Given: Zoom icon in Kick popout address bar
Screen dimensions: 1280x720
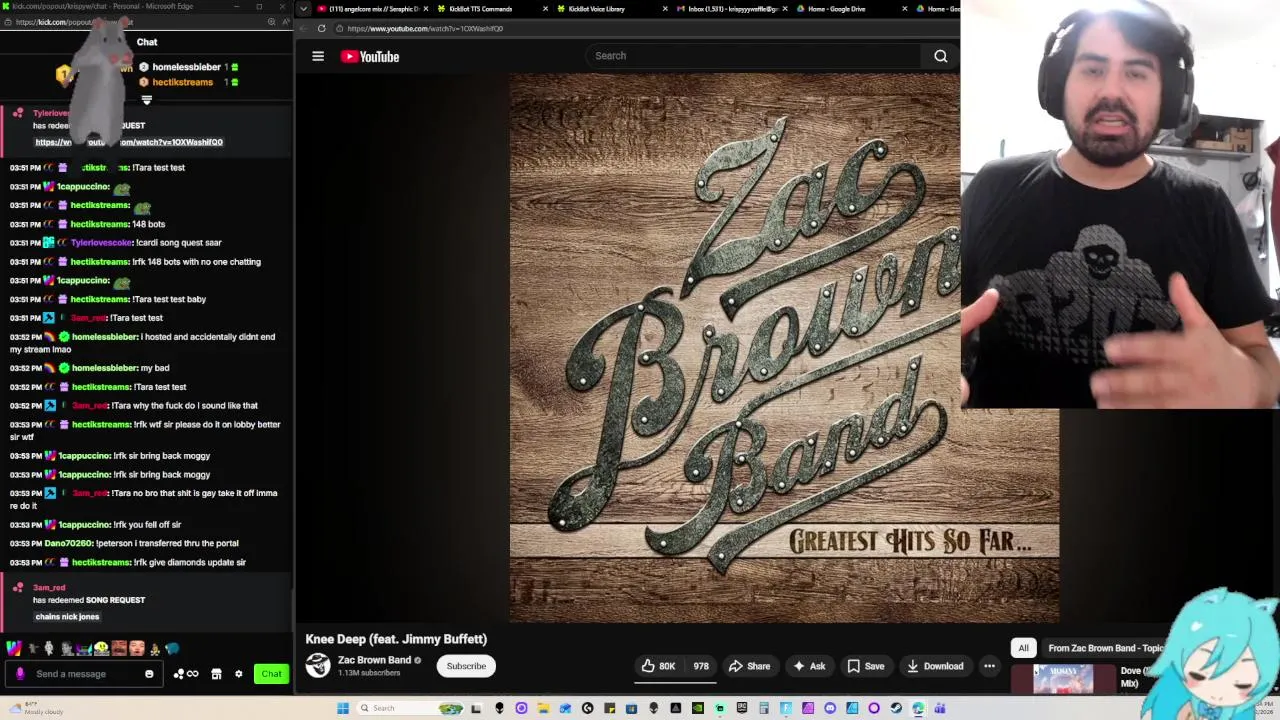Looking at the screenshot, I should (x=271, y=22).
